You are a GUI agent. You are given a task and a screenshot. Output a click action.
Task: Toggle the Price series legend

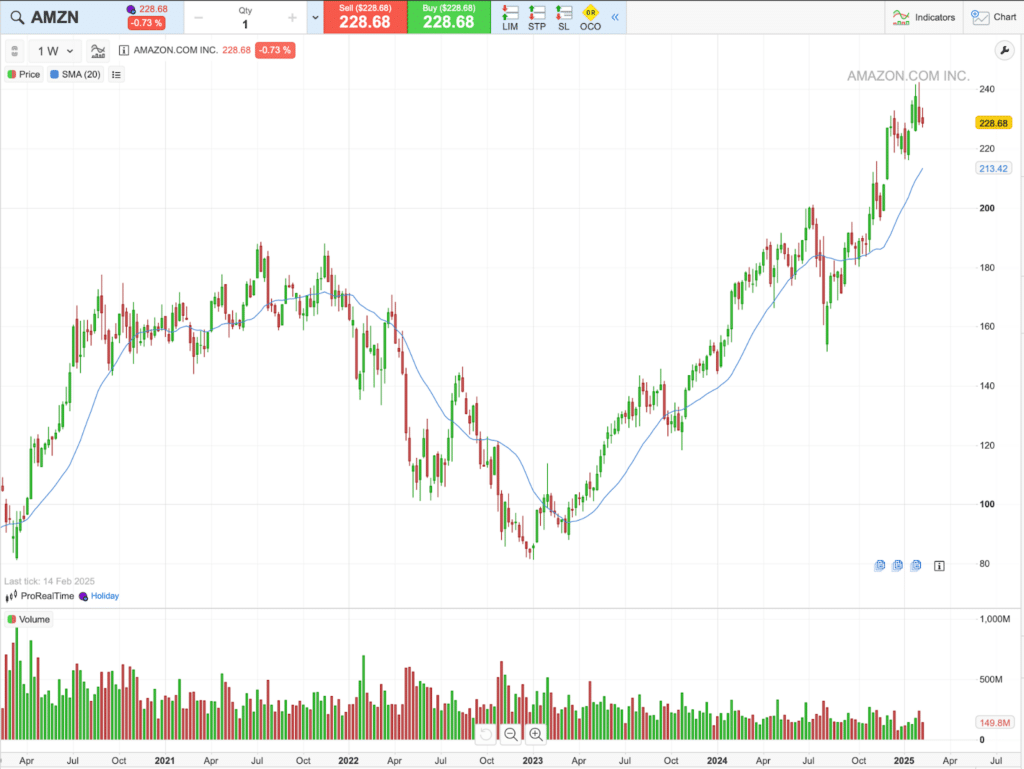24,74
